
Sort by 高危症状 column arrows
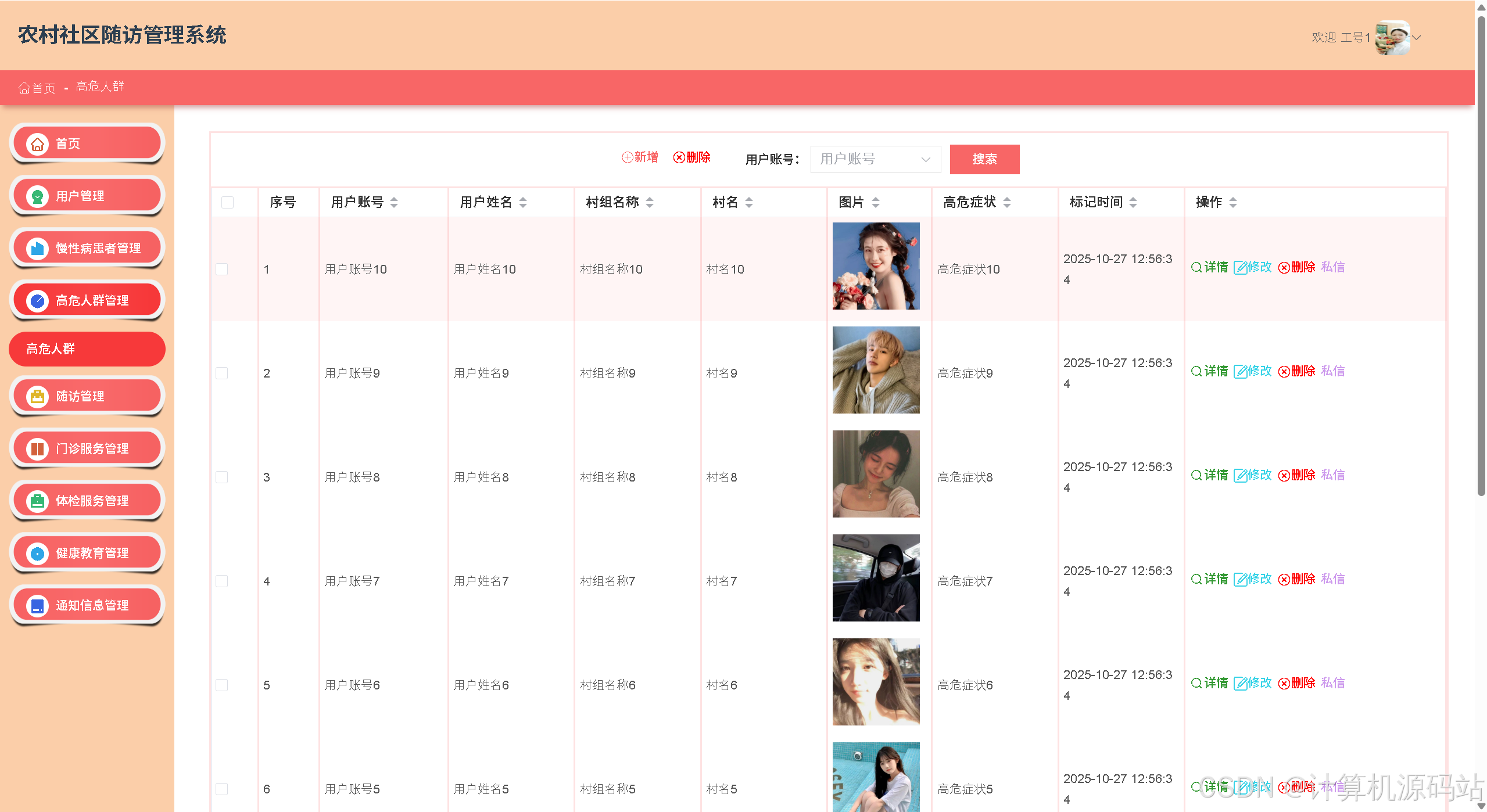click(x=1007, y=202)
